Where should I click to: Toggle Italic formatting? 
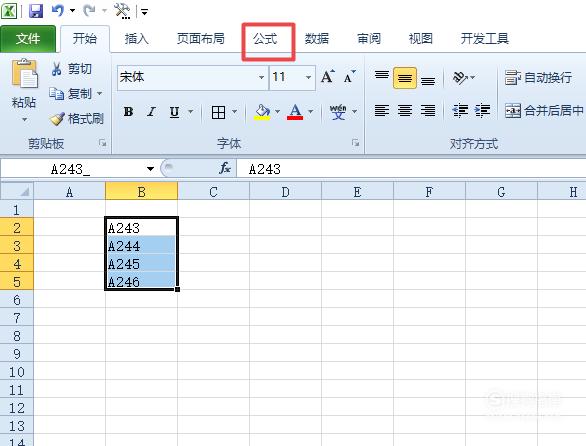click(151, 112)
